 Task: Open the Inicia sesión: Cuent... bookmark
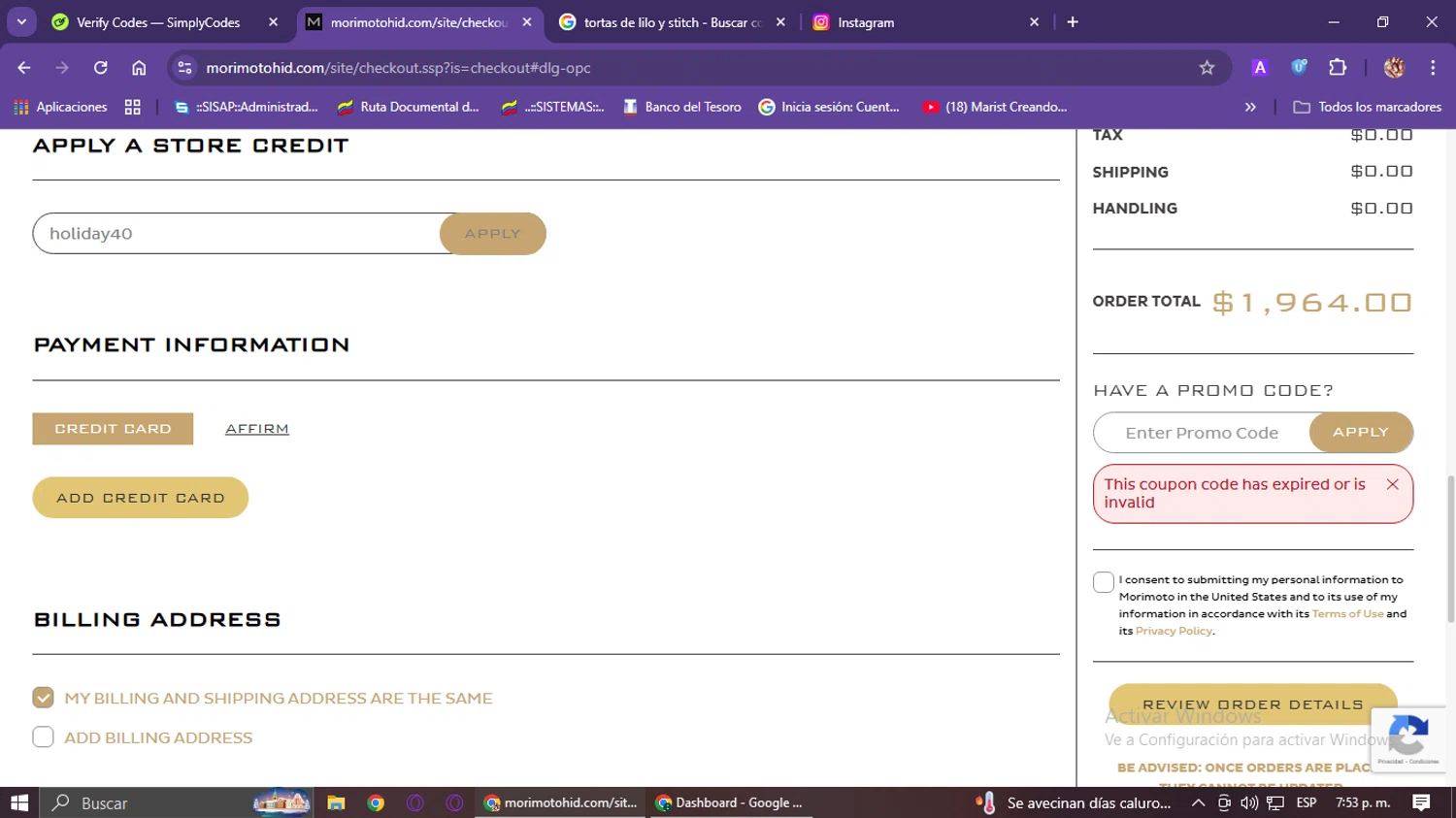(829, 107)
